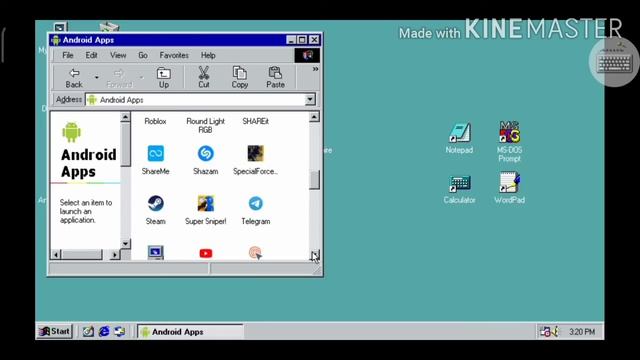Expand the Forward history dropdown arrow

coord(141,77)
